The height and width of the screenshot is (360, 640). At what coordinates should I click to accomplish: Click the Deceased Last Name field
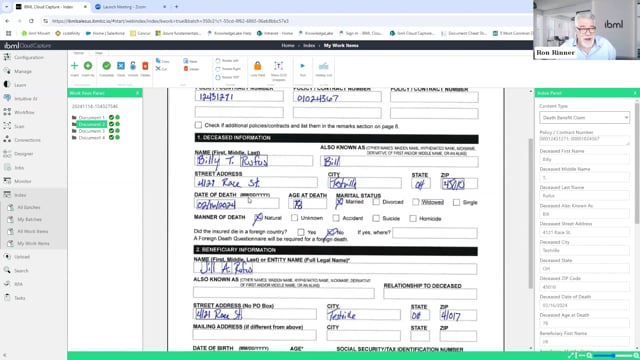pyautogui.click(x=584, y=196)
